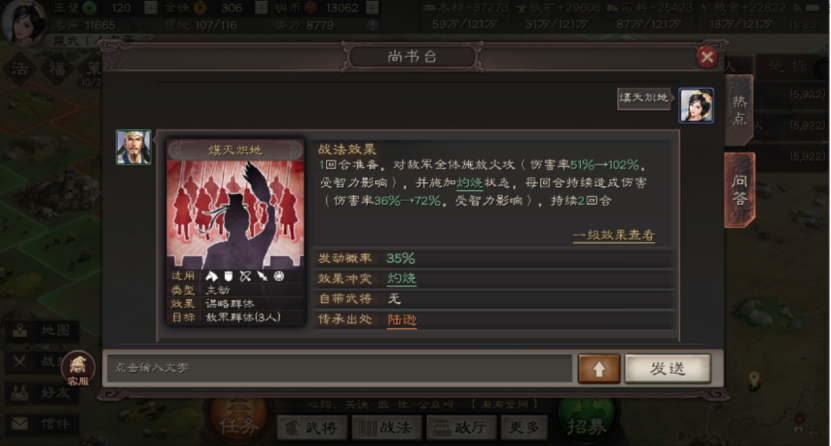Image resolution: width=831 pixels, height=446 pixels.
Task: Open the 武将 generals menu button
Action: tap(313, 428)
